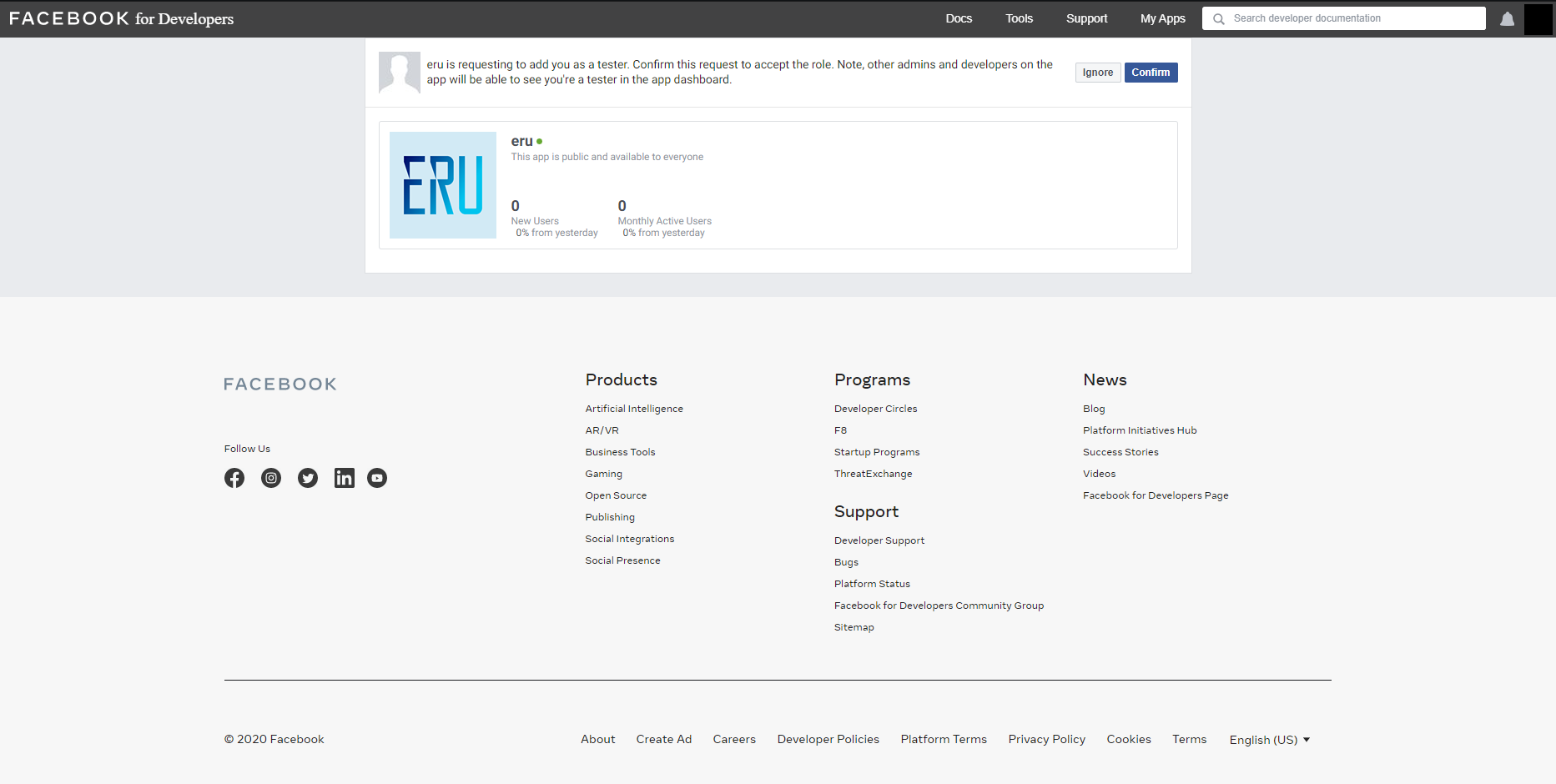Expand the English (US) language dropdown
This screenshot has height=784, width=1556.
[1270, 740]
